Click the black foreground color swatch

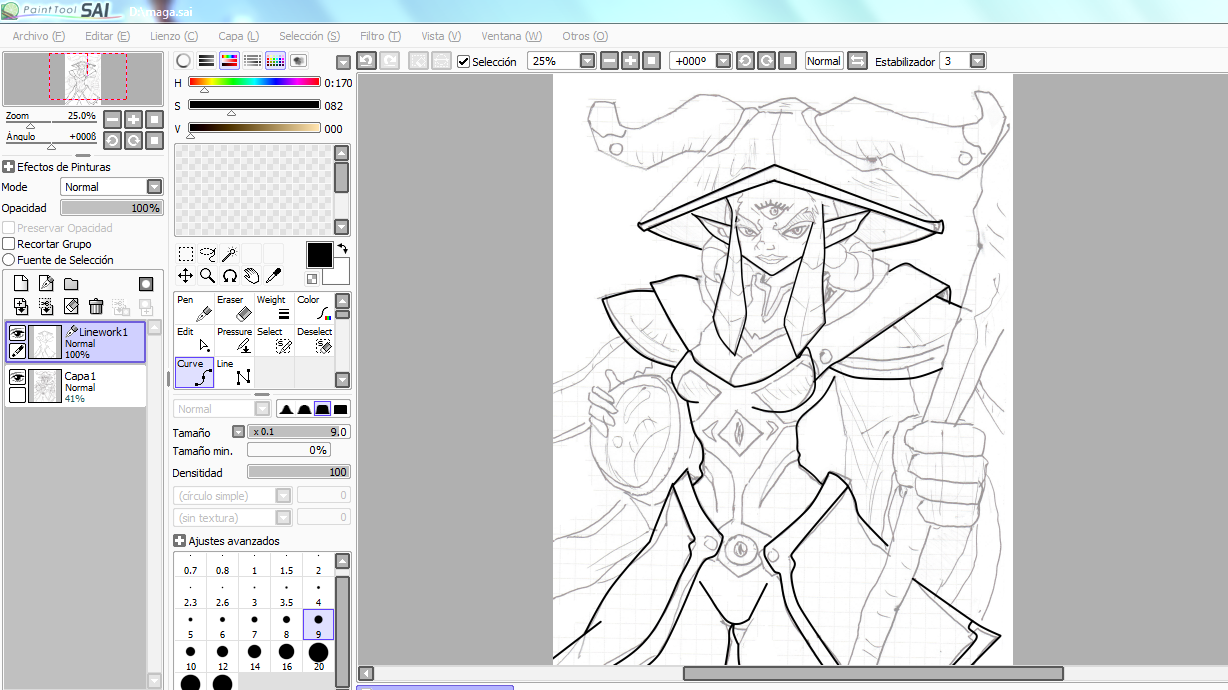click(x=319, y=254)
